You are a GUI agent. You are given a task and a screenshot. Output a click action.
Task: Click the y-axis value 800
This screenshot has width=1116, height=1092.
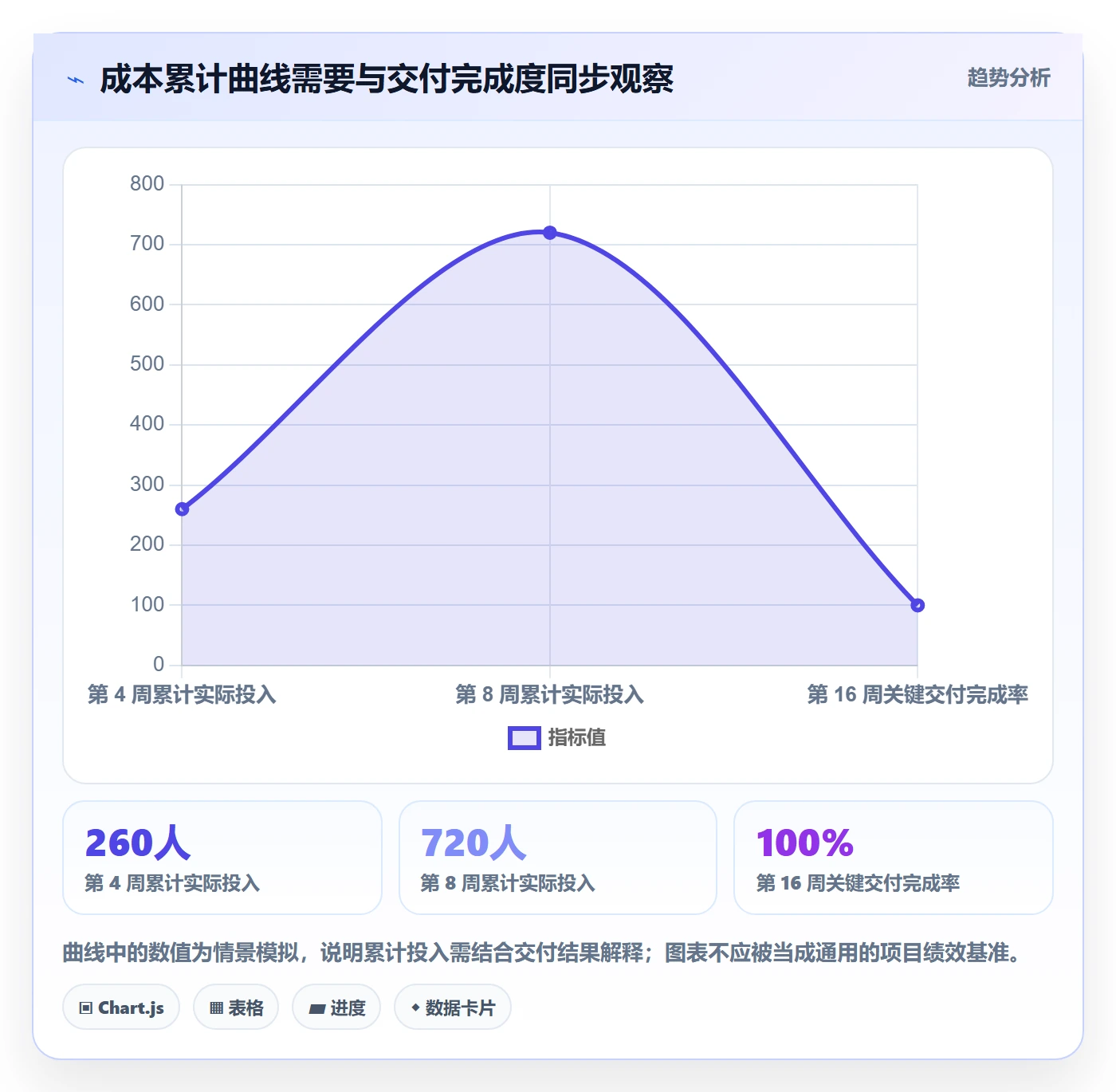(147, 184)
